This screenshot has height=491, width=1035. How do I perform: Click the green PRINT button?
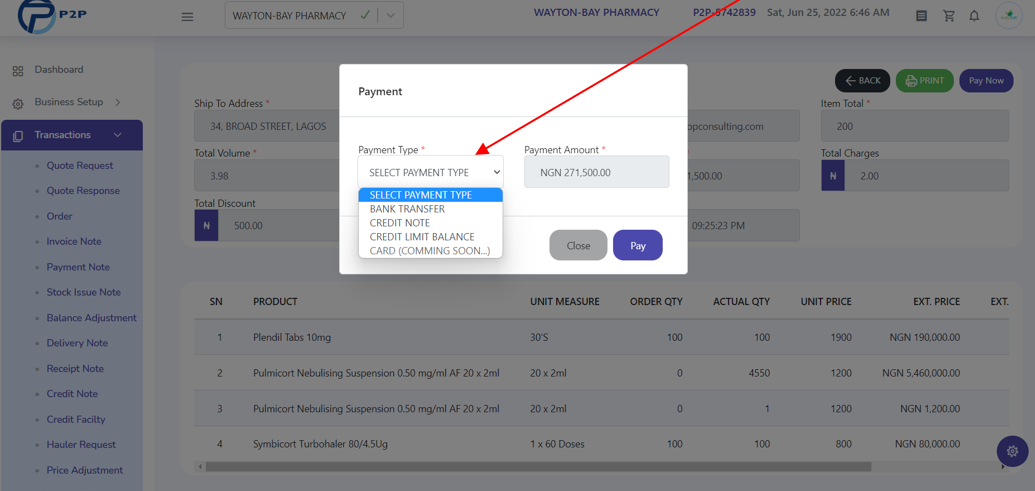tap(925, 81)
